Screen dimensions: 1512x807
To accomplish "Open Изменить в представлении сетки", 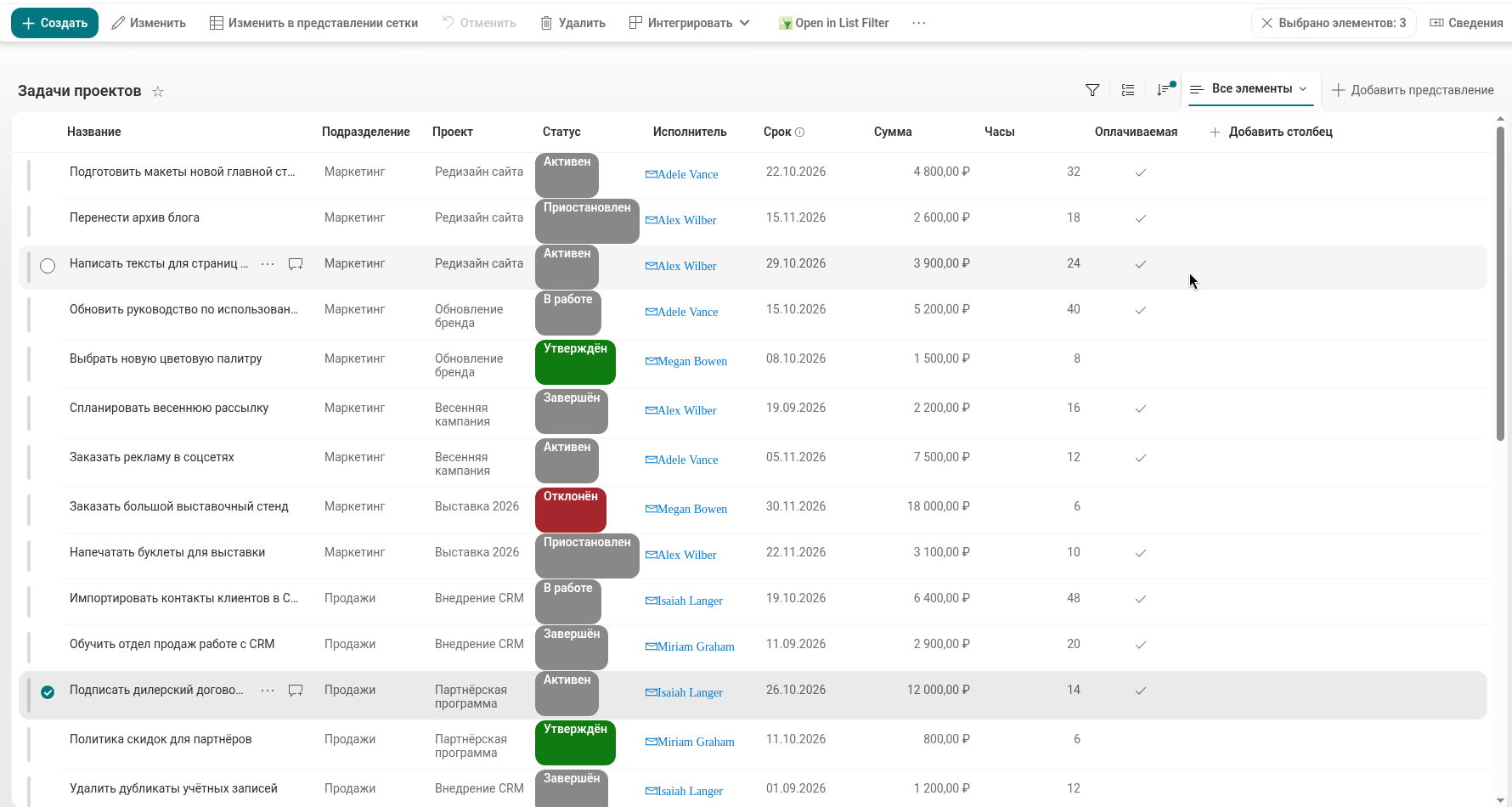I will [x=314, y=23].
